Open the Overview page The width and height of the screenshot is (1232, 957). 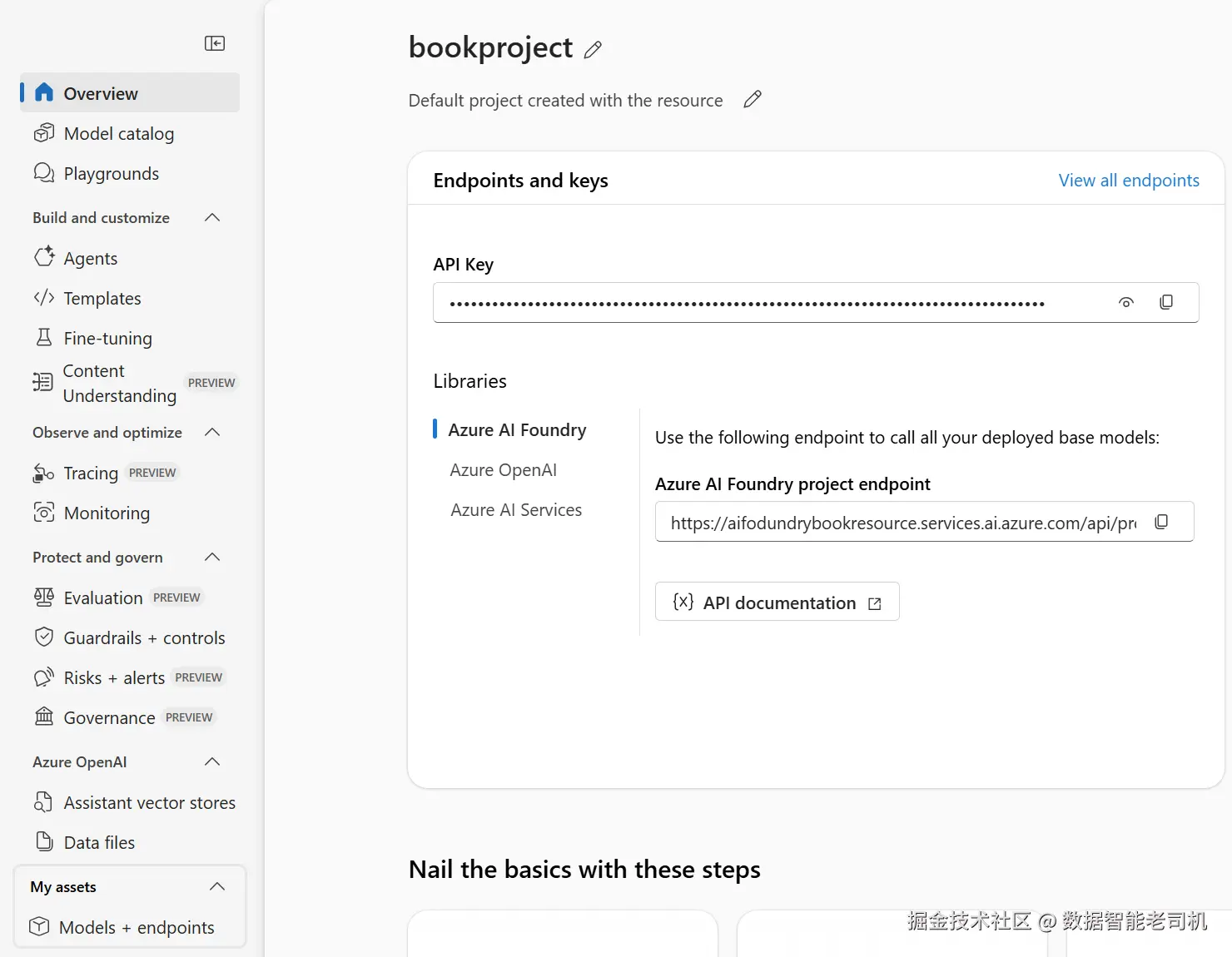(x=130, y=92)
